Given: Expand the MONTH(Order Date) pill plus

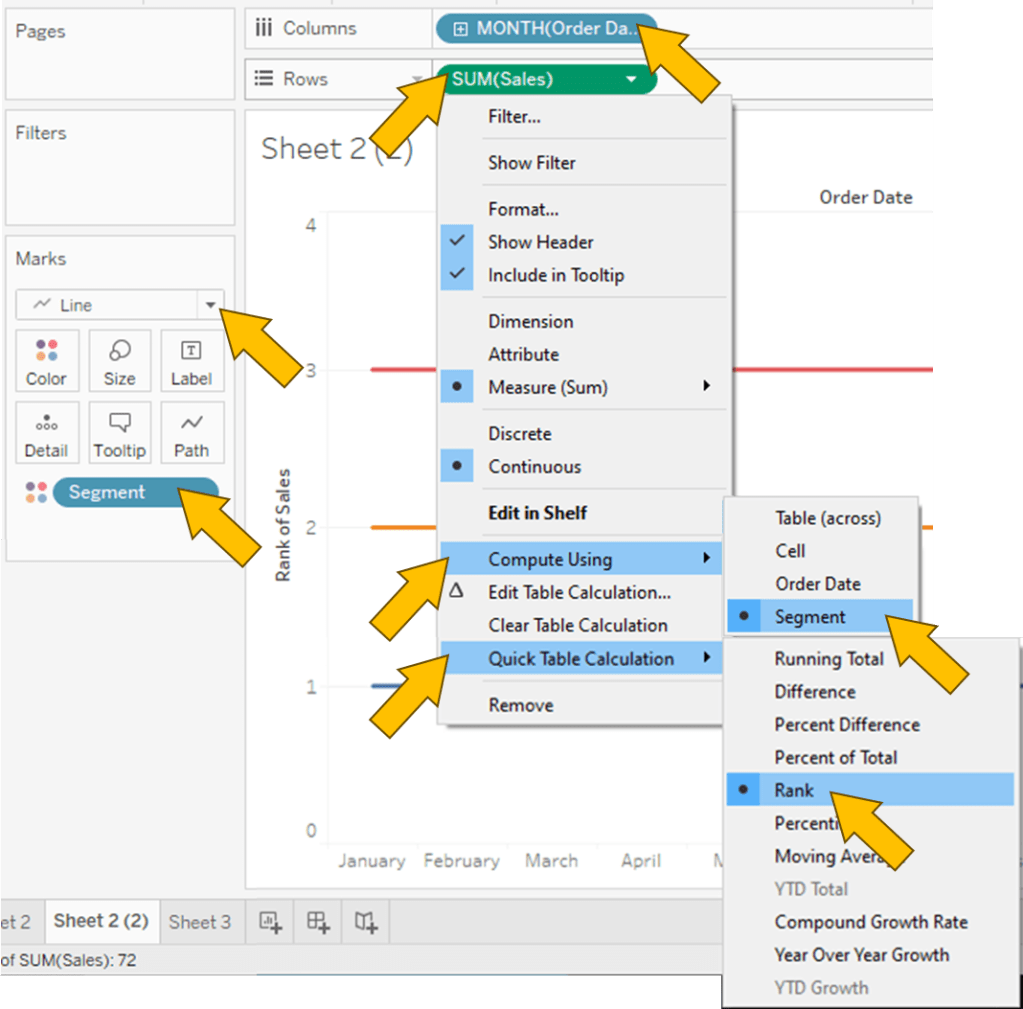Looking at the screenshot, I should [x=460, y=29].
